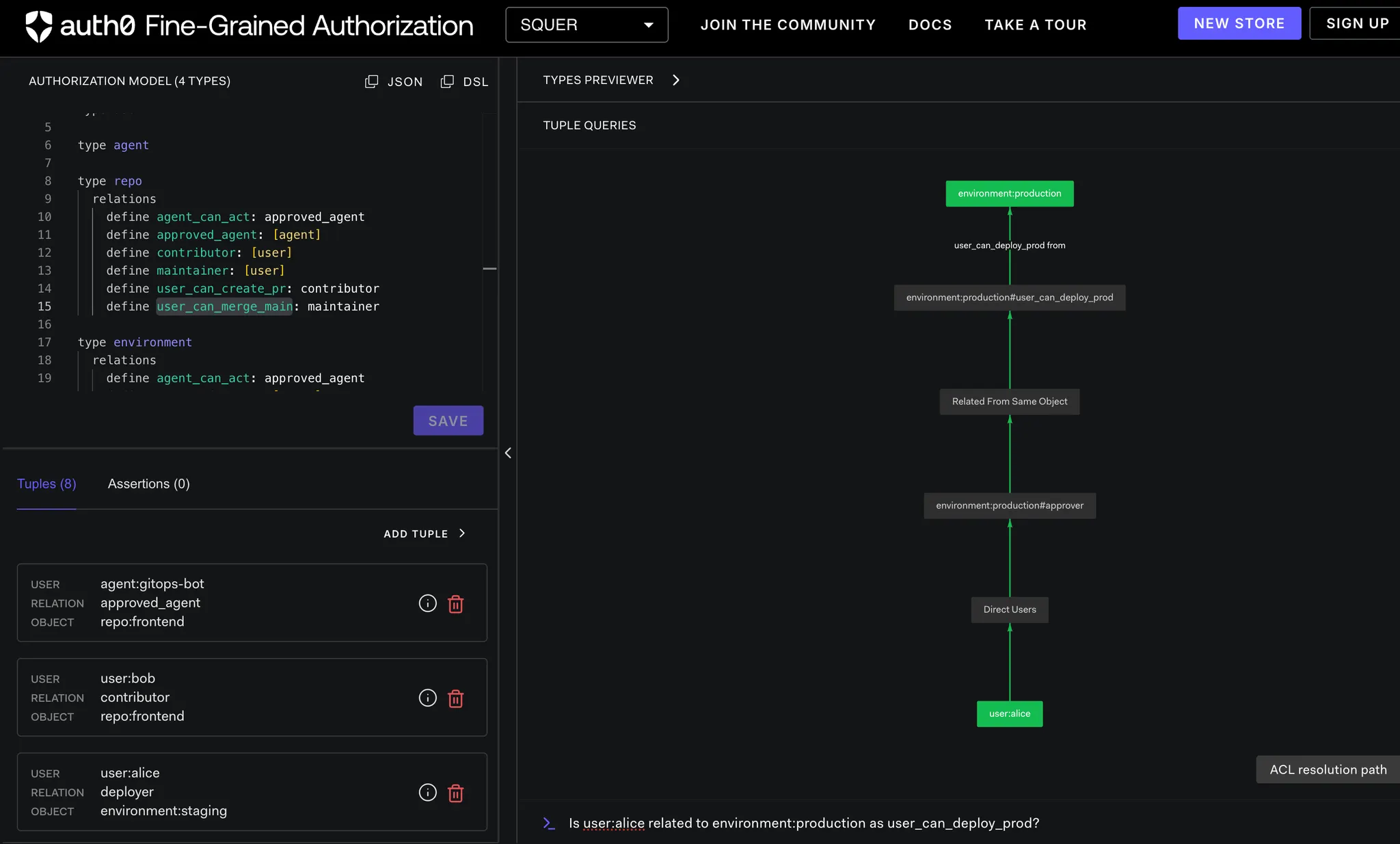Expand the Add Tuple form

click(425, 533)
